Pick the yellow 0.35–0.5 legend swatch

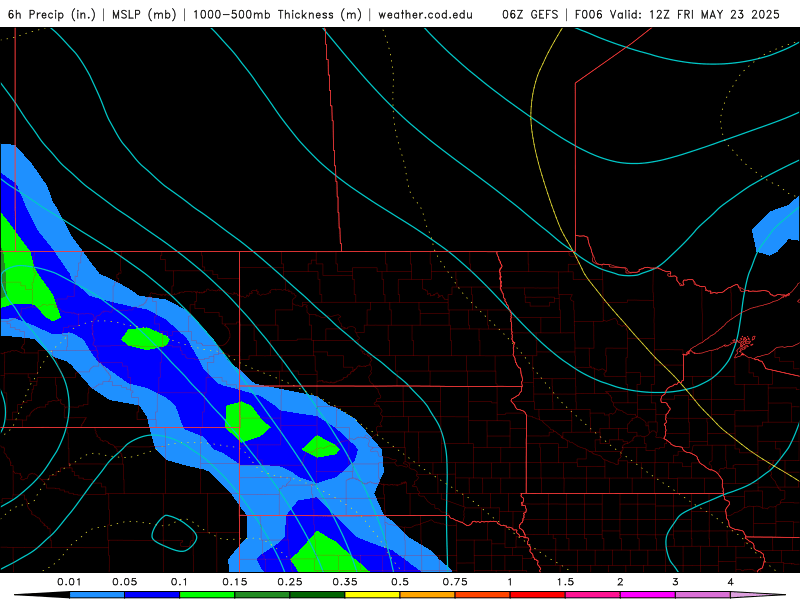372,595
